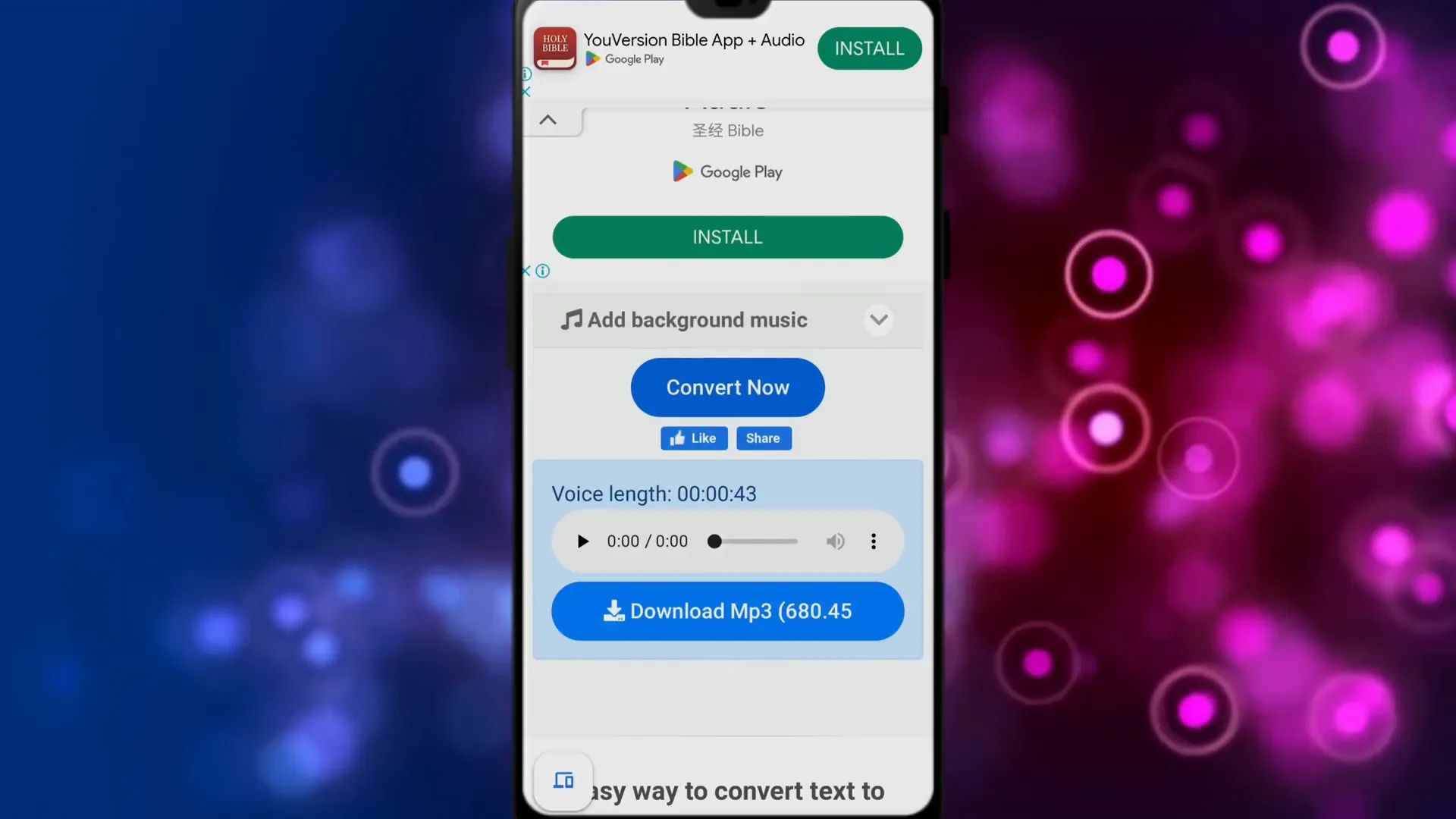The image size is (1456, 819).
Task: Click the download icon on Mp3 button
Action: coord(613,610)
